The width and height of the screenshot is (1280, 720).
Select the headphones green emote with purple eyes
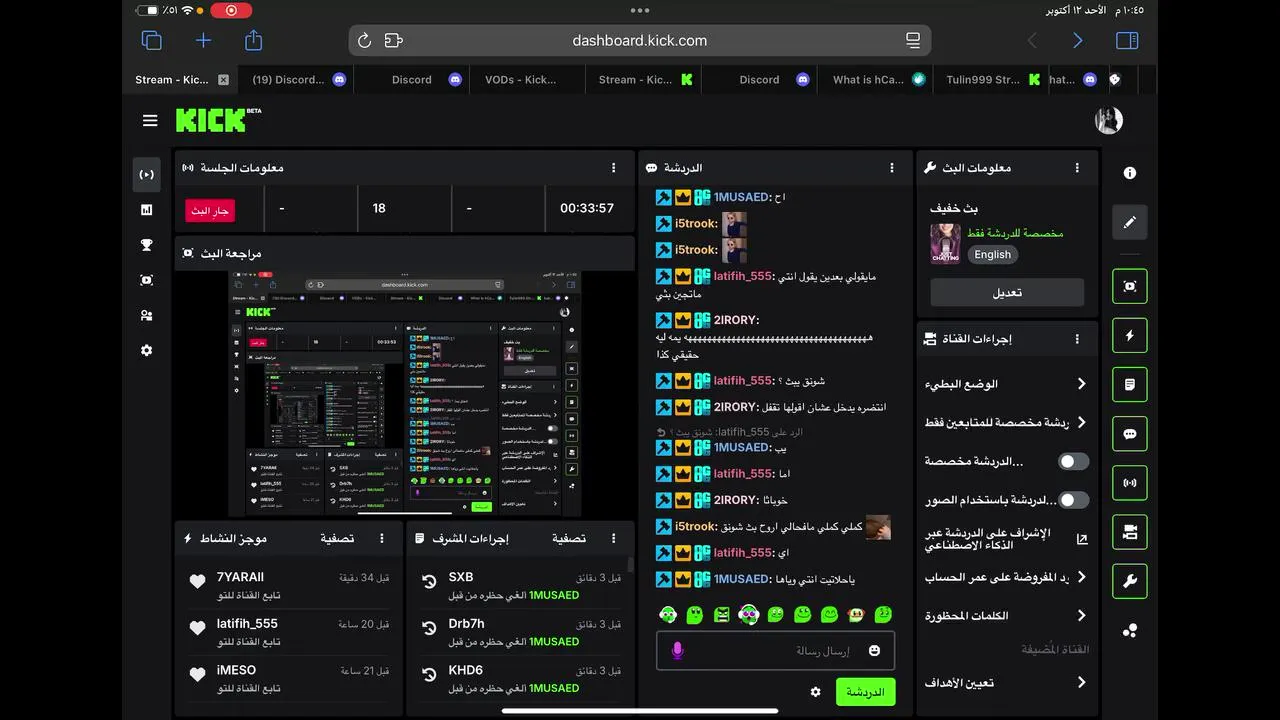coord(749,614)
